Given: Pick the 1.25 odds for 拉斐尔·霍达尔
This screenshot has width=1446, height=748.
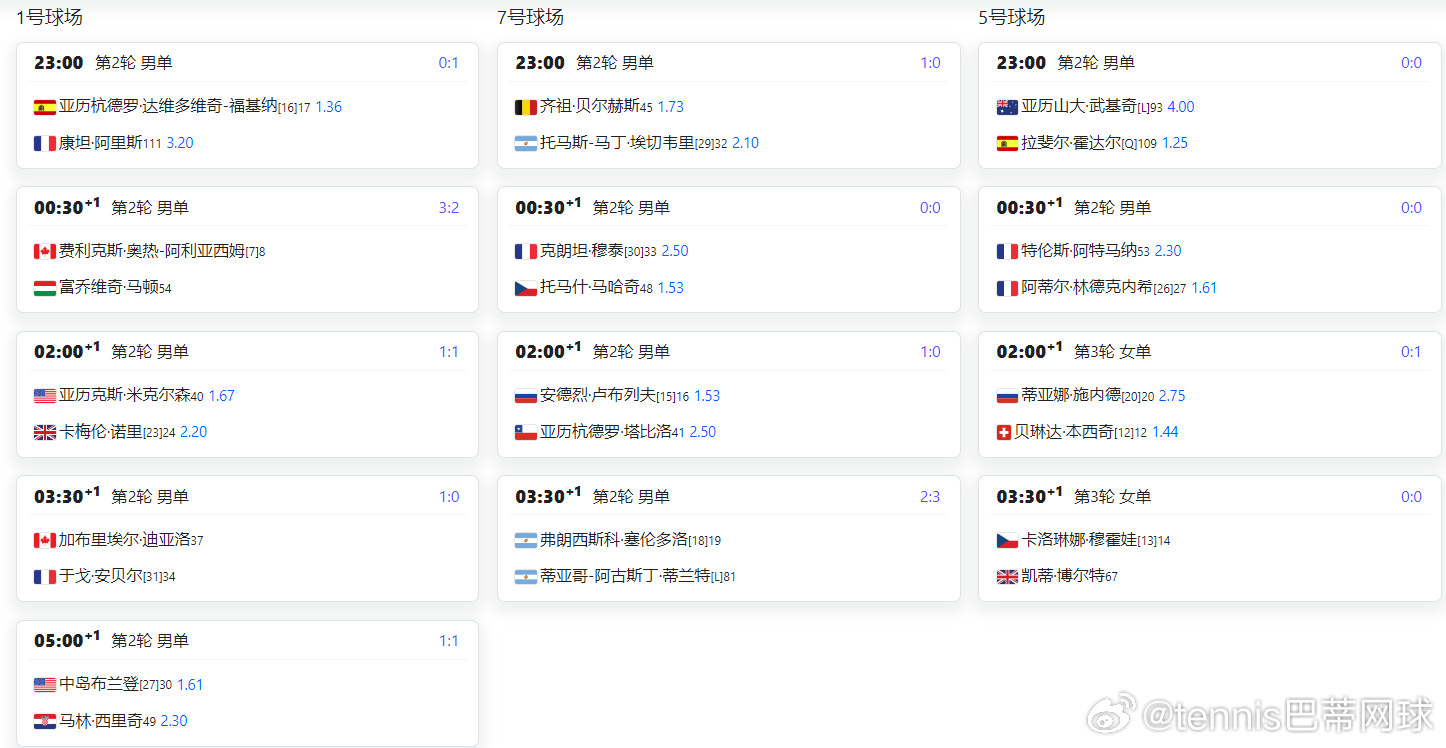Looking at the screenshot, I should click(1175, 143).
